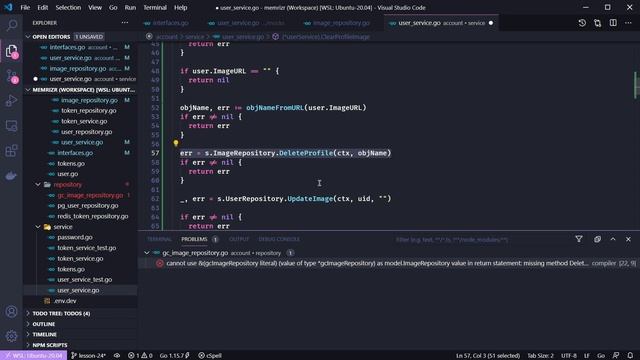Open the Go menu

coord(113,7)
